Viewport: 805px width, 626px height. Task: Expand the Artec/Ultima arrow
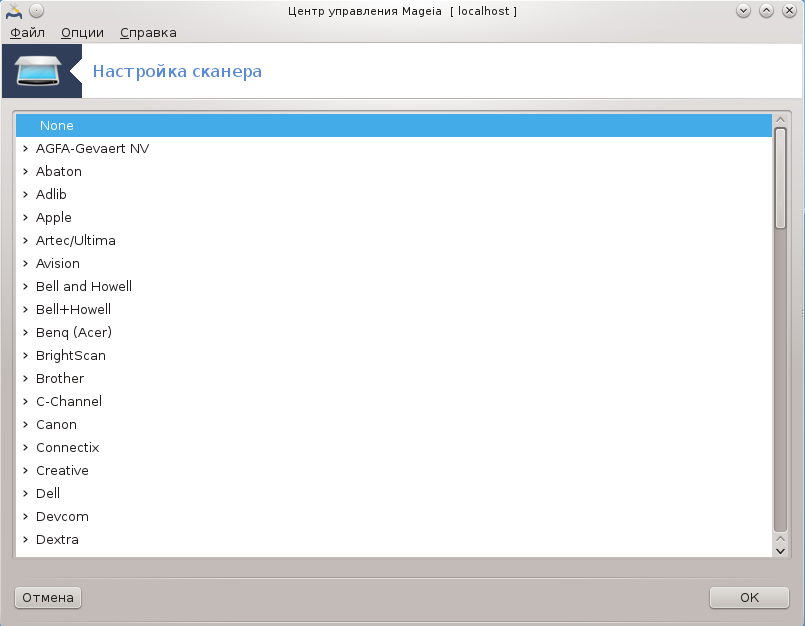(25, 240)
